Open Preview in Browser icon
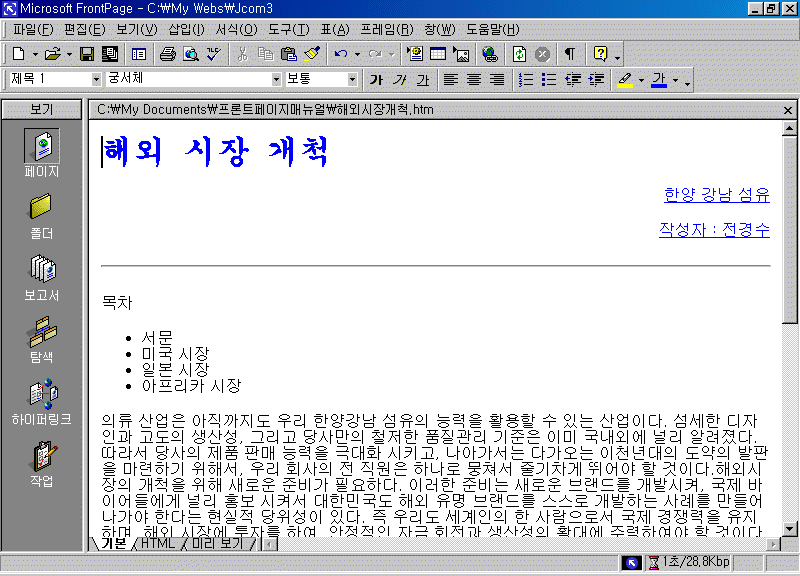 click(191, 54)
